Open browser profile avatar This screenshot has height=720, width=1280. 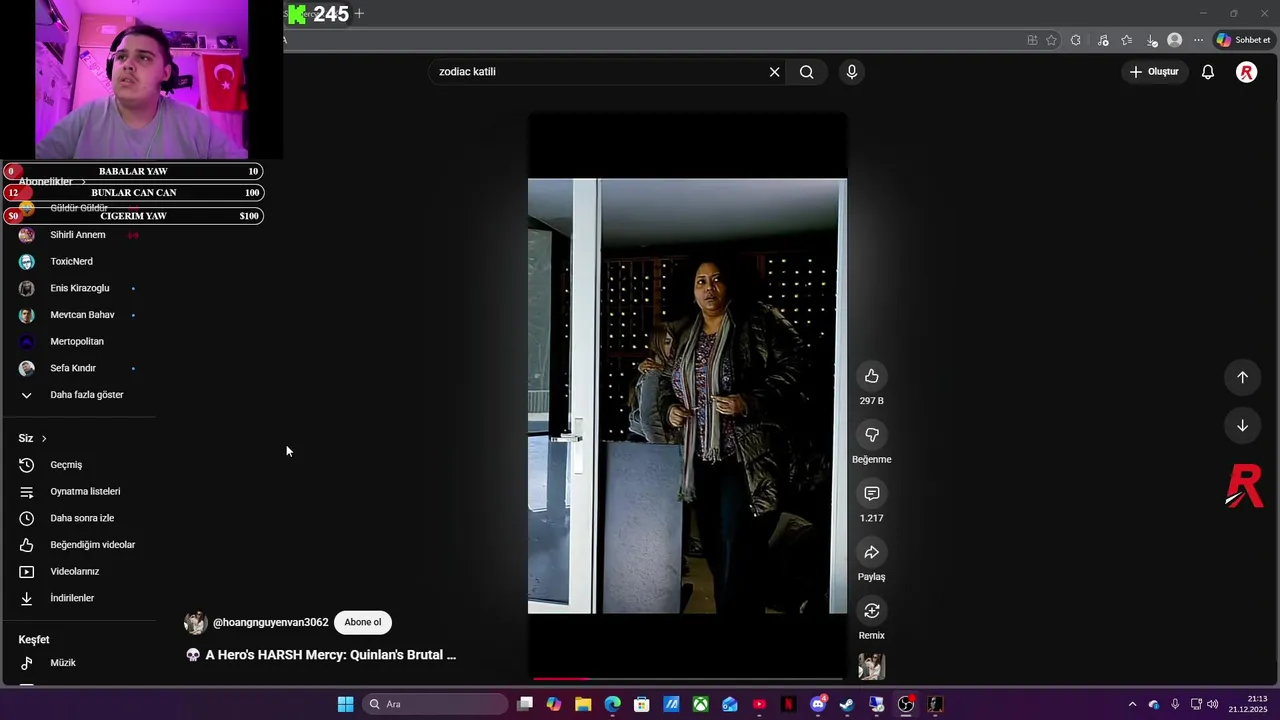[1175, 40]
